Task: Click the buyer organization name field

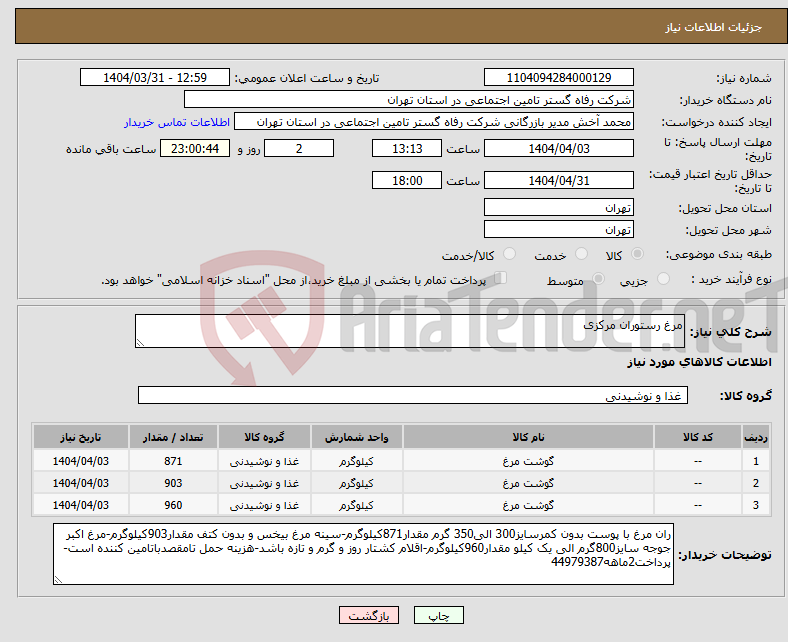Action: [x=409, y=100]
